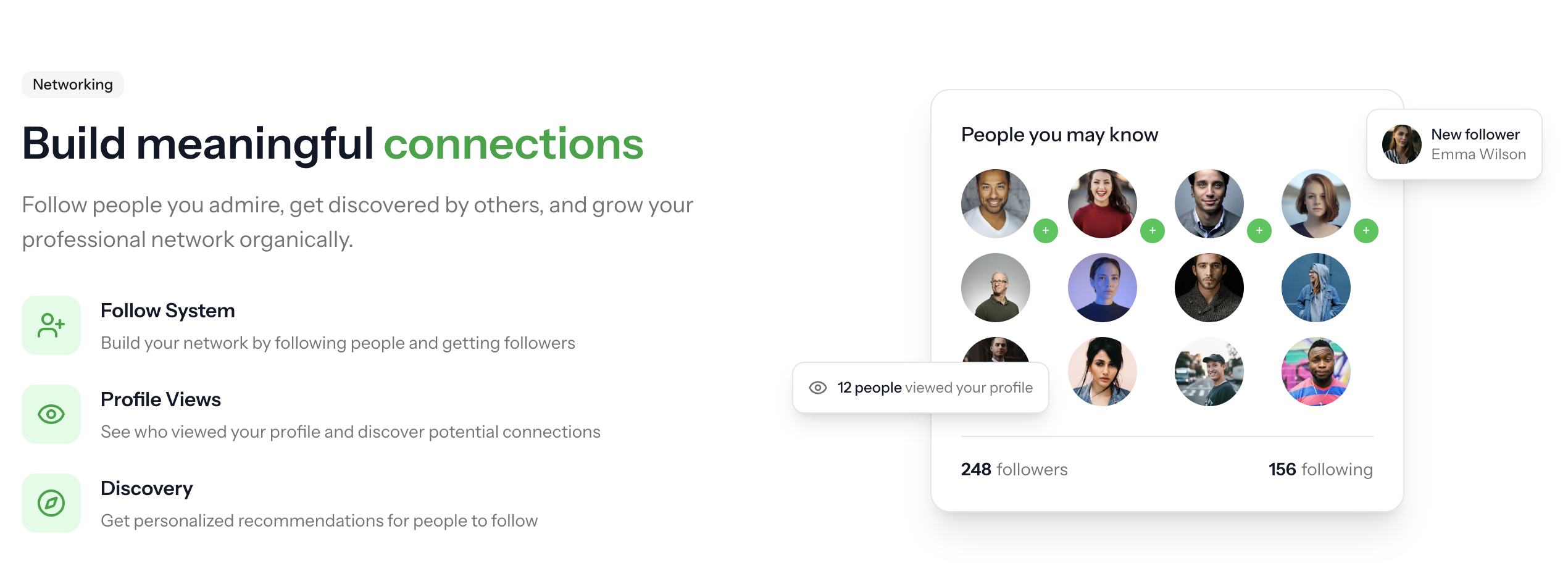Click the Follow System heading
The height and width of the screenshot is (579, 1568).
click(168, 310)
